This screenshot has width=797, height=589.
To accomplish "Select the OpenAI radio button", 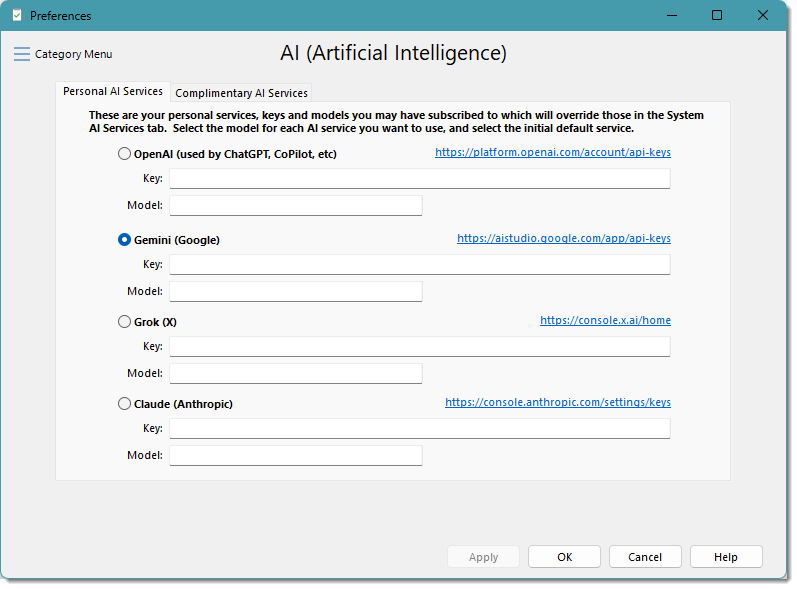I will pos(124,154).
